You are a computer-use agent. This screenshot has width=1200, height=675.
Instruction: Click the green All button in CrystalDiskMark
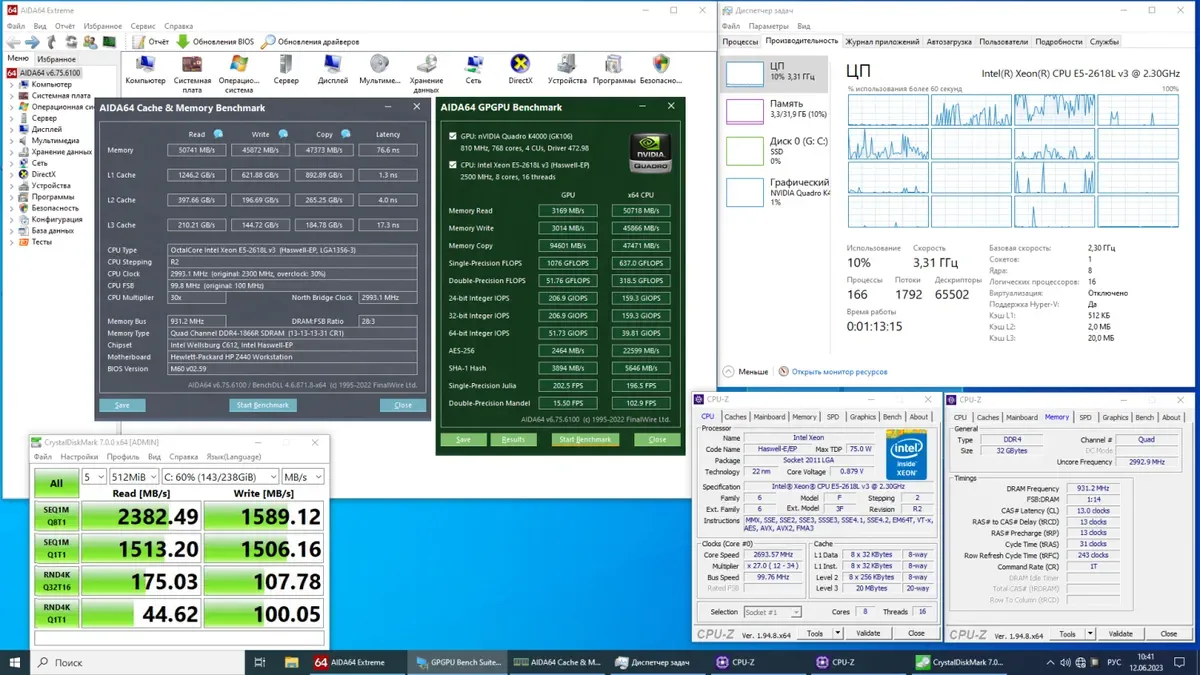click(x=56, y=483)
